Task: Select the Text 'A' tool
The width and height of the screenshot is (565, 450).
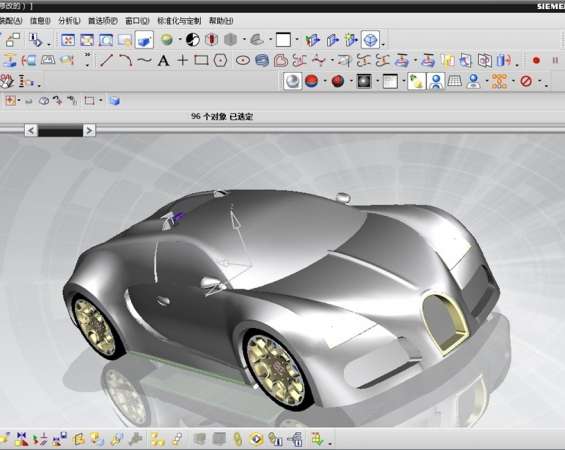Action: coord(164,60)
